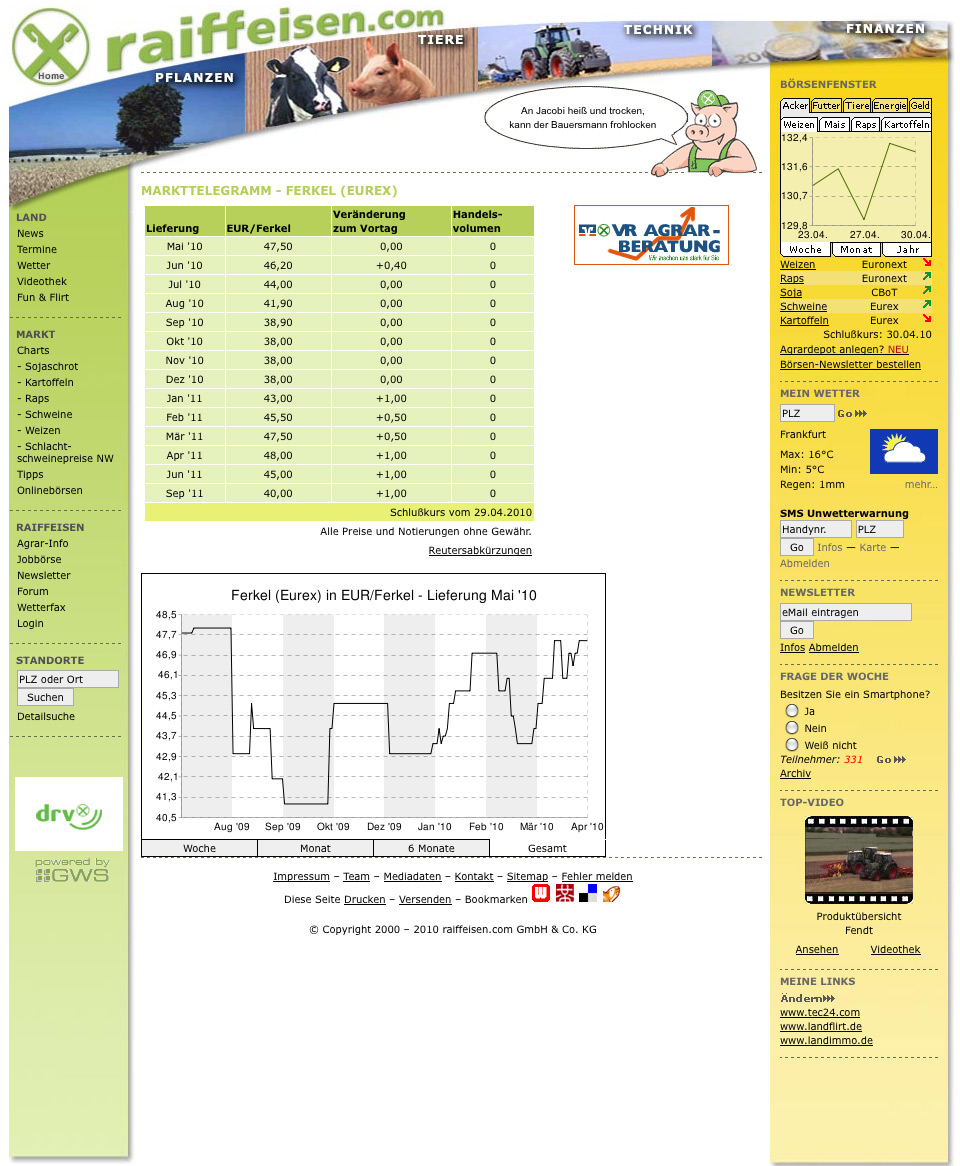Viewport: 960px width, 1166px height.
Task: Select the Ja radio button
Action: [x=792, y=711]
